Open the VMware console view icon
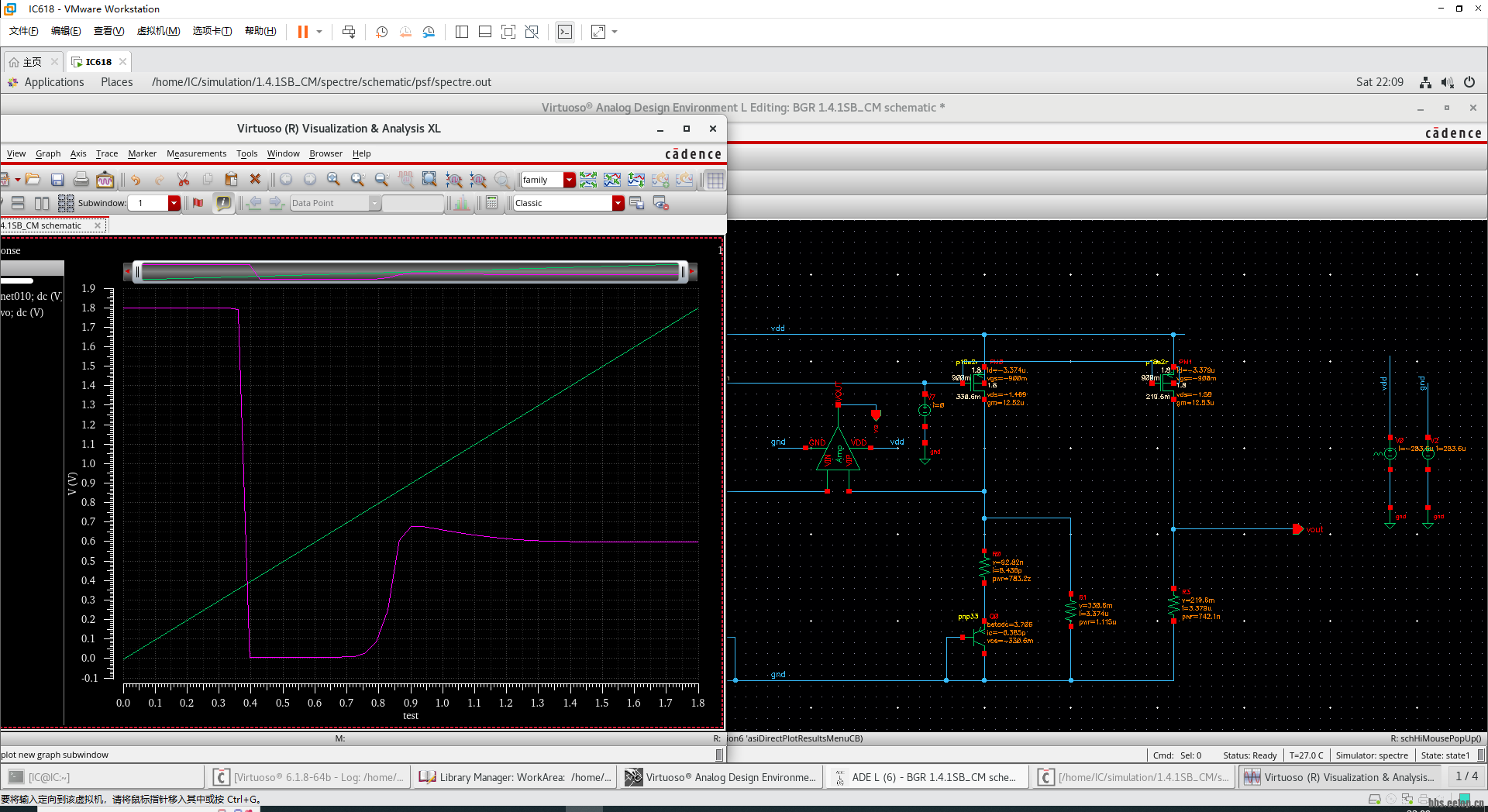 [565, 32]
